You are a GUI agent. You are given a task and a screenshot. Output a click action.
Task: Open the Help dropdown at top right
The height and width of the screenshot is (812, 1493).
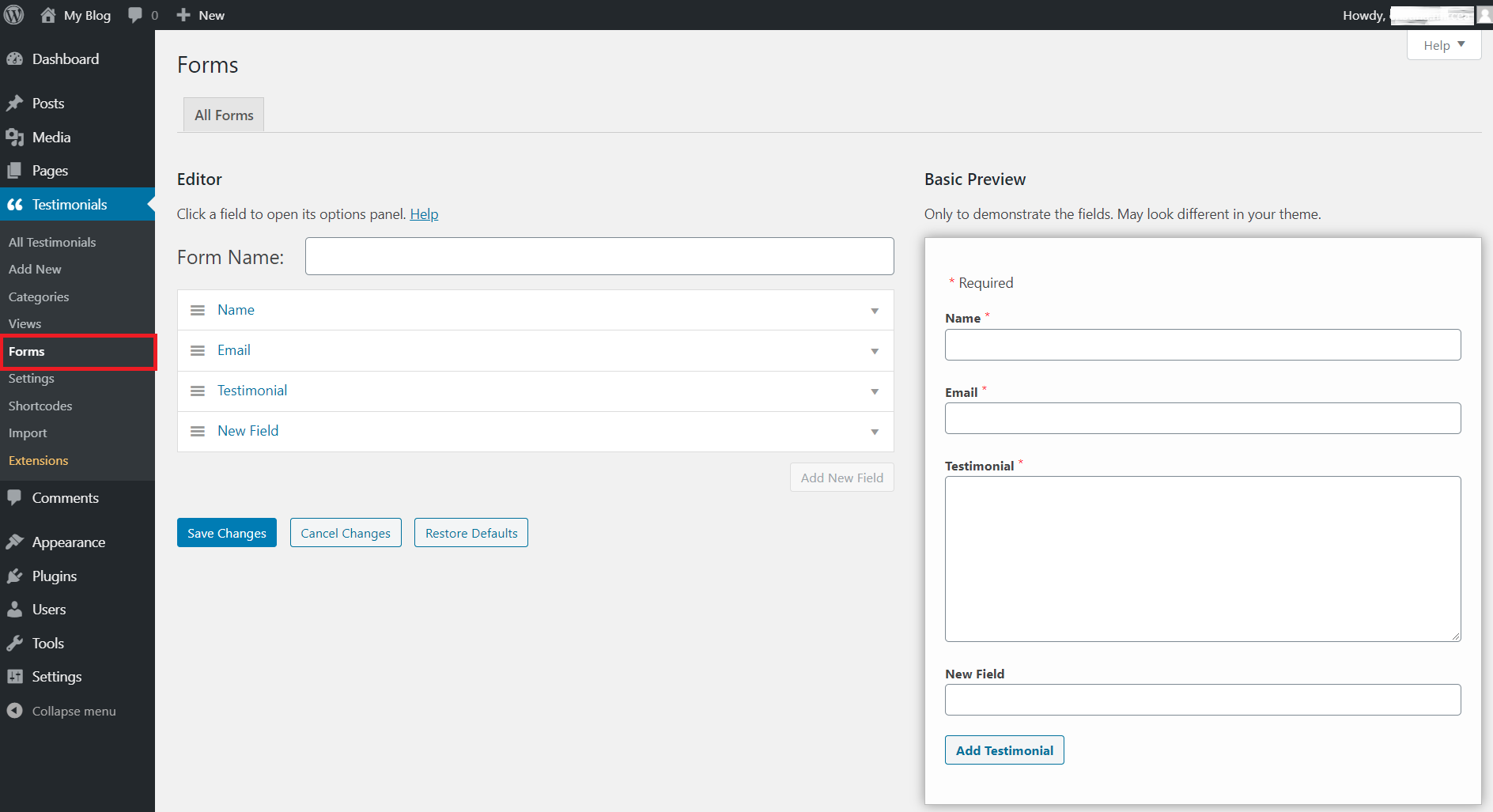tap(1442, 45)
